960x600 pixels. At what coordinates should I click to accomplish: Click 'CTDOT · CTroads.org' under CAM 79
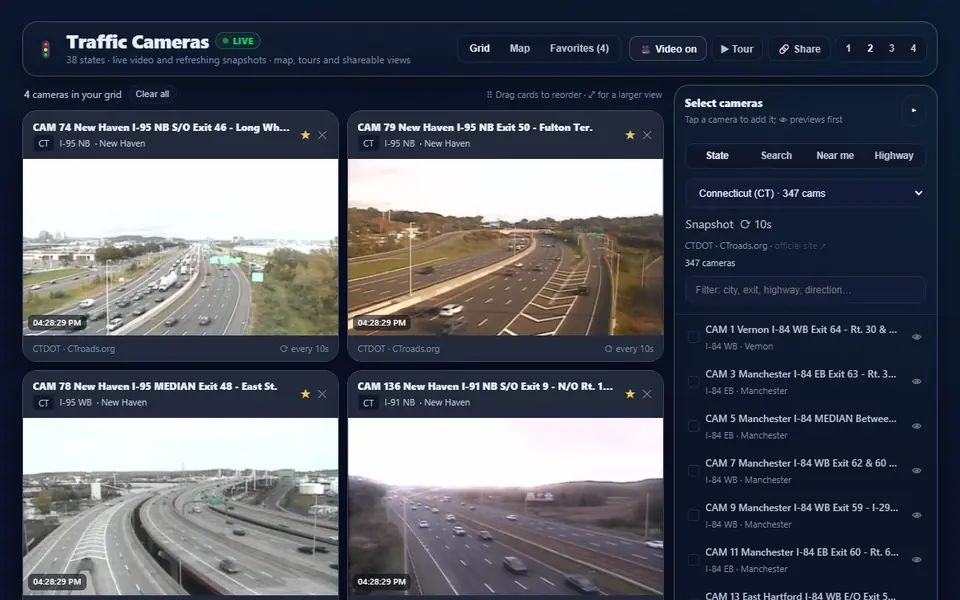pyautogui.click(x=399, y=349)
